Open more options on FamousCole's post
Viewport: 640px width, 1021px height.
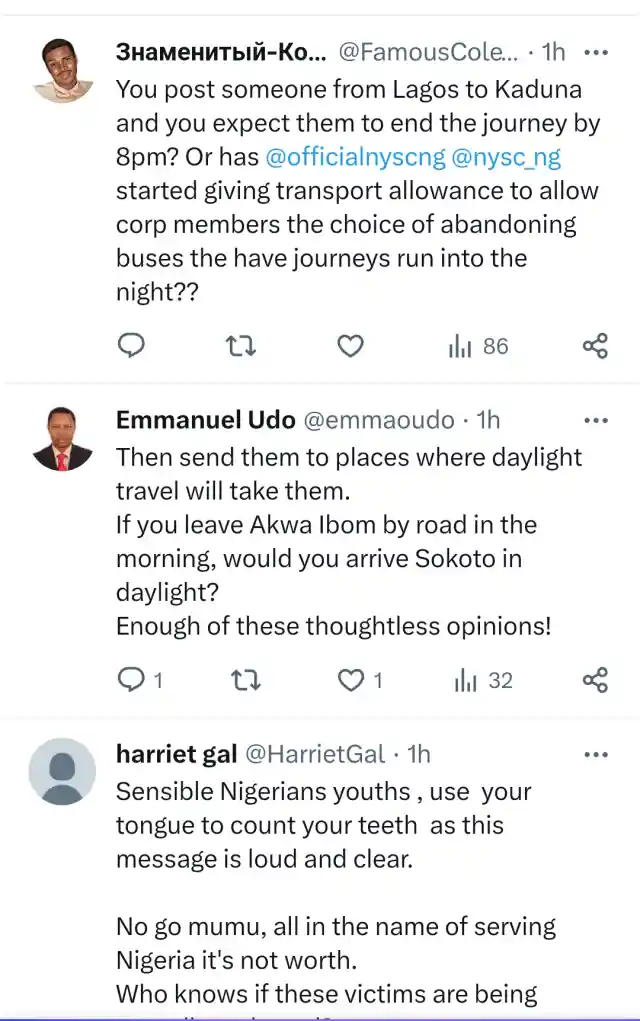[596, 51]
